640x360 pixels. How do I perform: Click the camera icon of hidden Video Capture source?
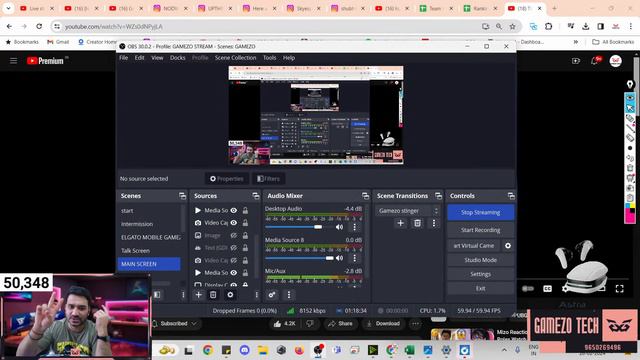[x=198, y=260]
